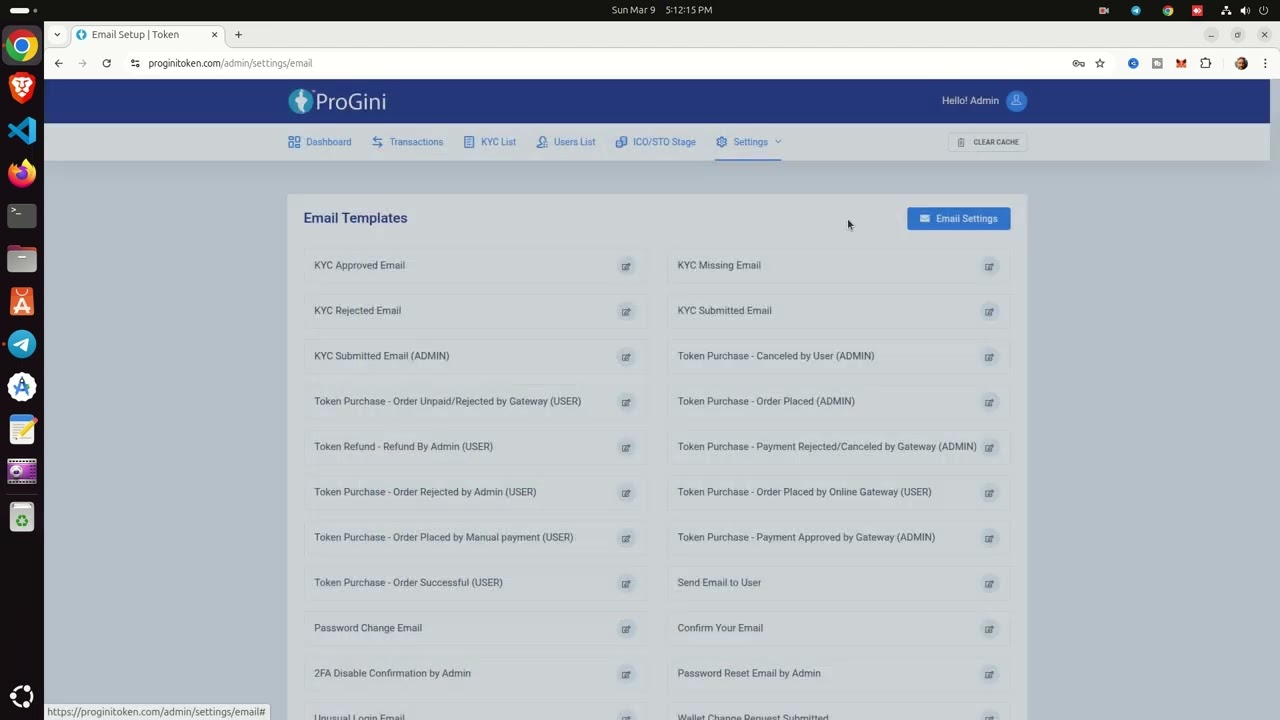Open a new browser tab
This screenshot has height=720, width=1280.
[238, 34]
